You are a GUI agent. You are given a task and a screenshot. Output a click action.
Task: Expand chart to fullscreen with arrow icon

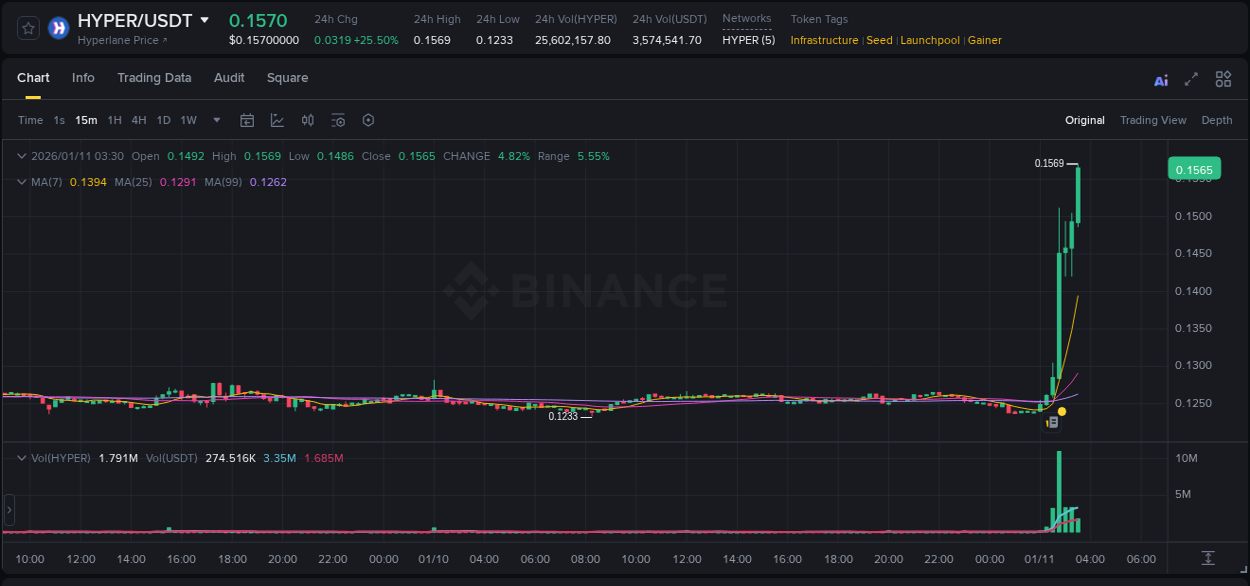coord(1190,78)
